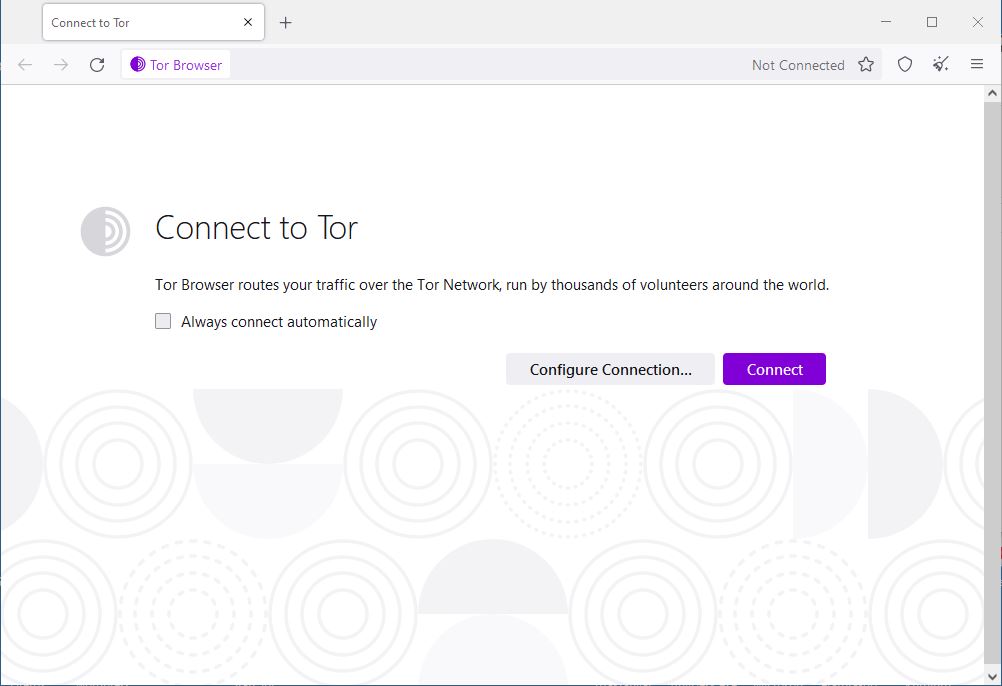Open the security level shield icon
The height and width of the screenshot is (686, 1002).
pos(905,65)
